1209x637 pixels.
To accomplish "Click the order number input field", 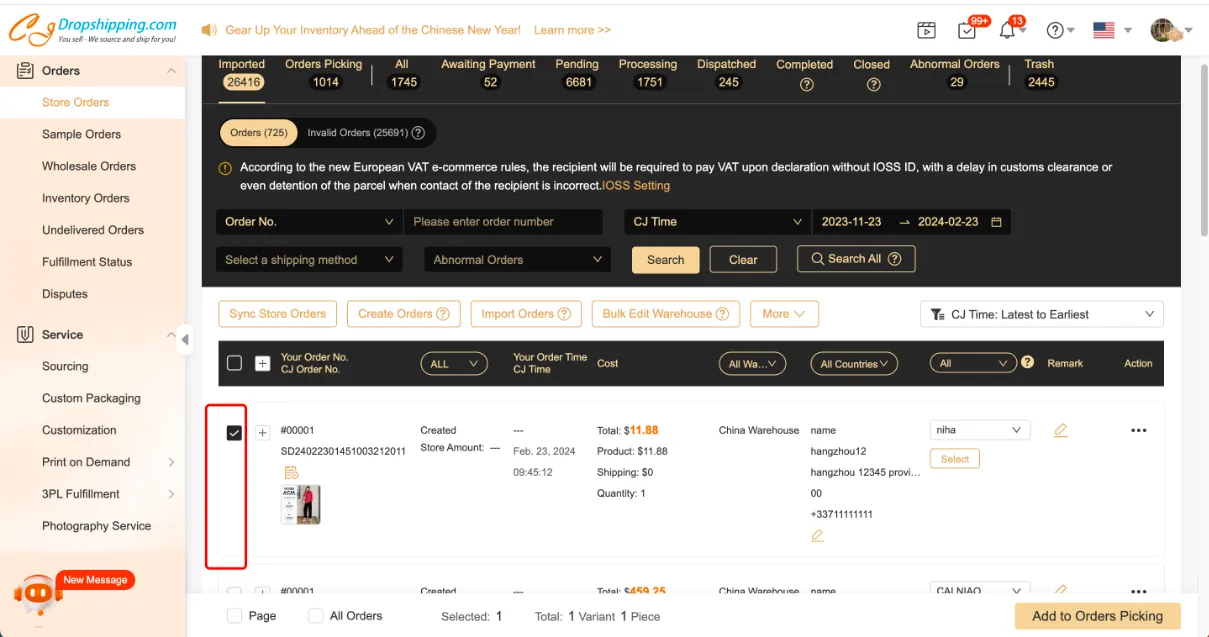I will click(x=503, y=222).
